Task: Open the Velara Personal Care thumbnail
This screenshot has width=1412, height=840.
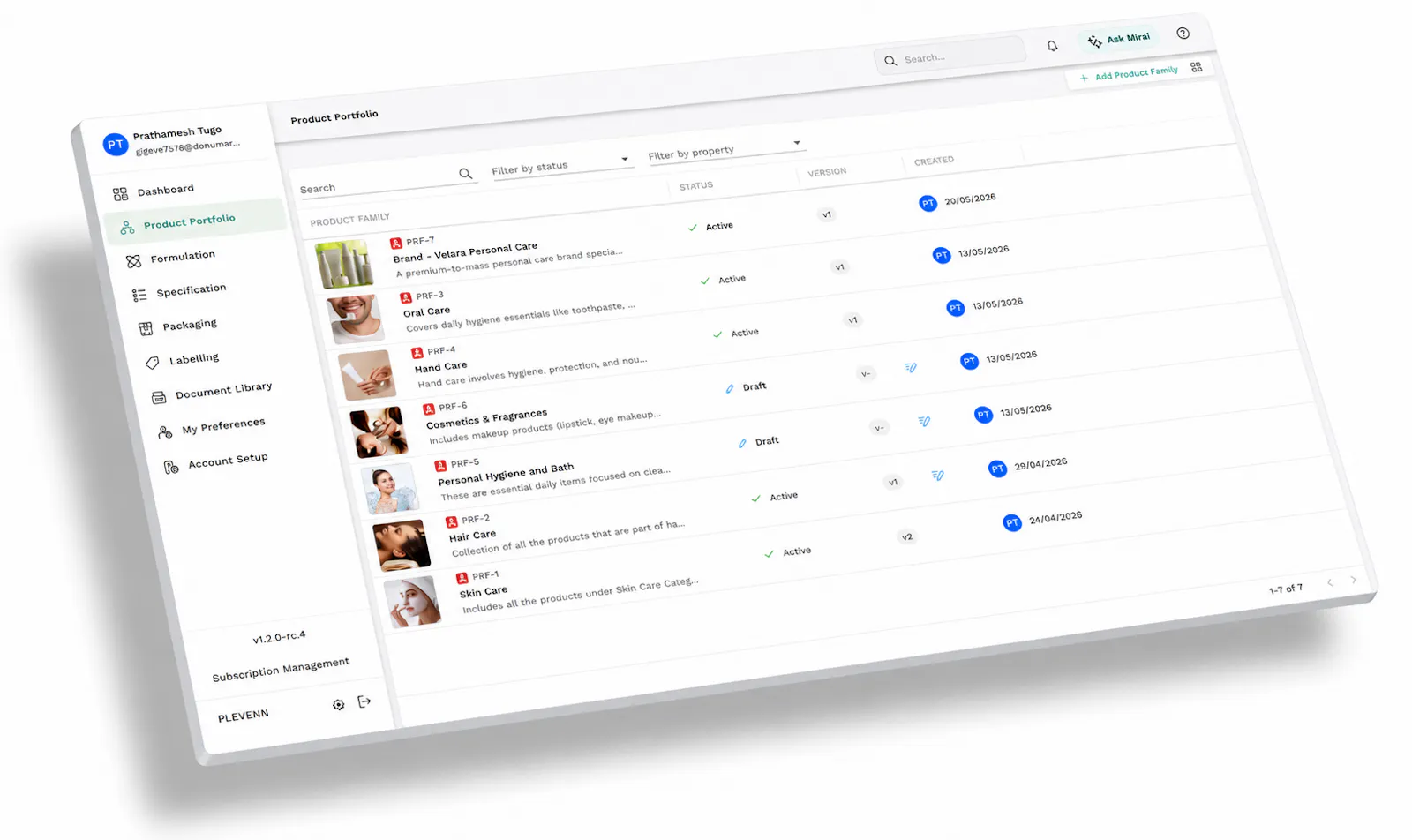Action: pyautogui.click(x=344, y=264)
